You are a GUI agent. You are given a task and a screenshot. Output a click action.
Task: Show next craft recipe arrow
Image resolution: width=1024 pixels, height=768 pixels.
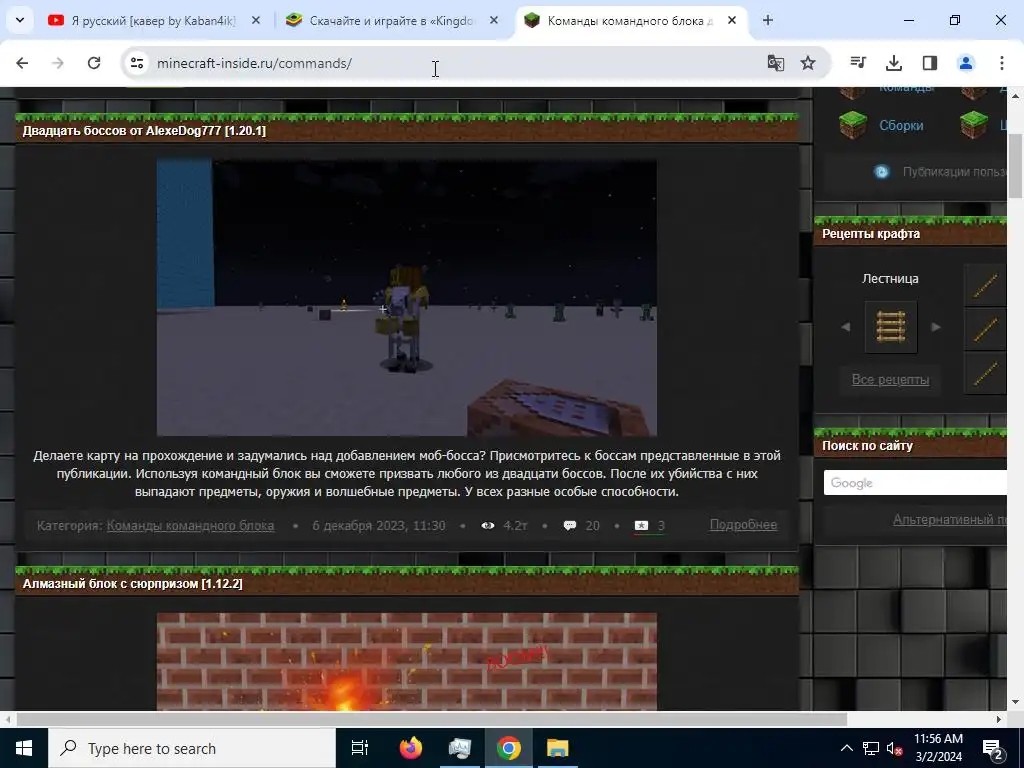point(936,327)
